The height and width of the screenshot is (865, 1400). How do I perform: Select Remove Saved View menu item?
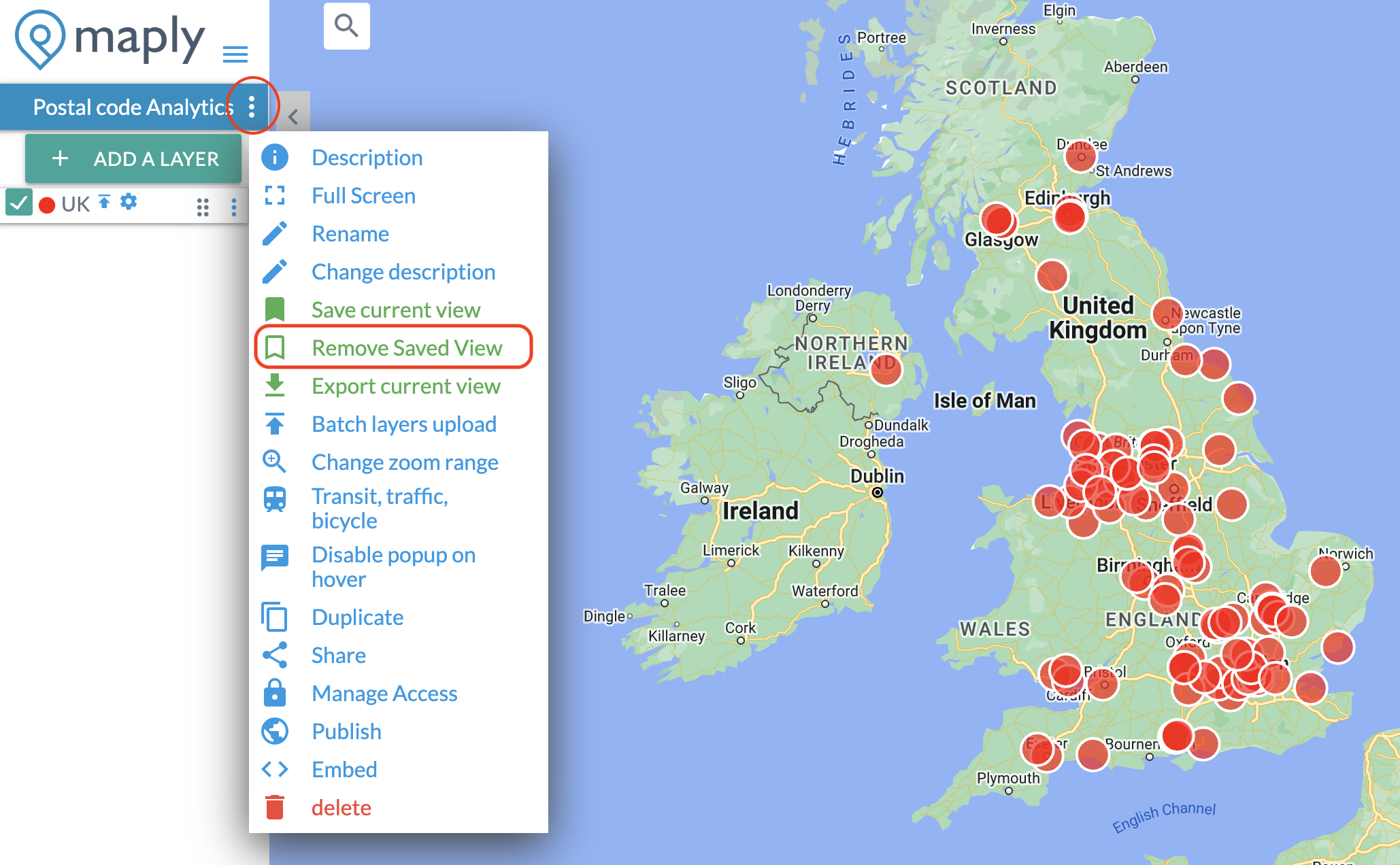point(406,347)
